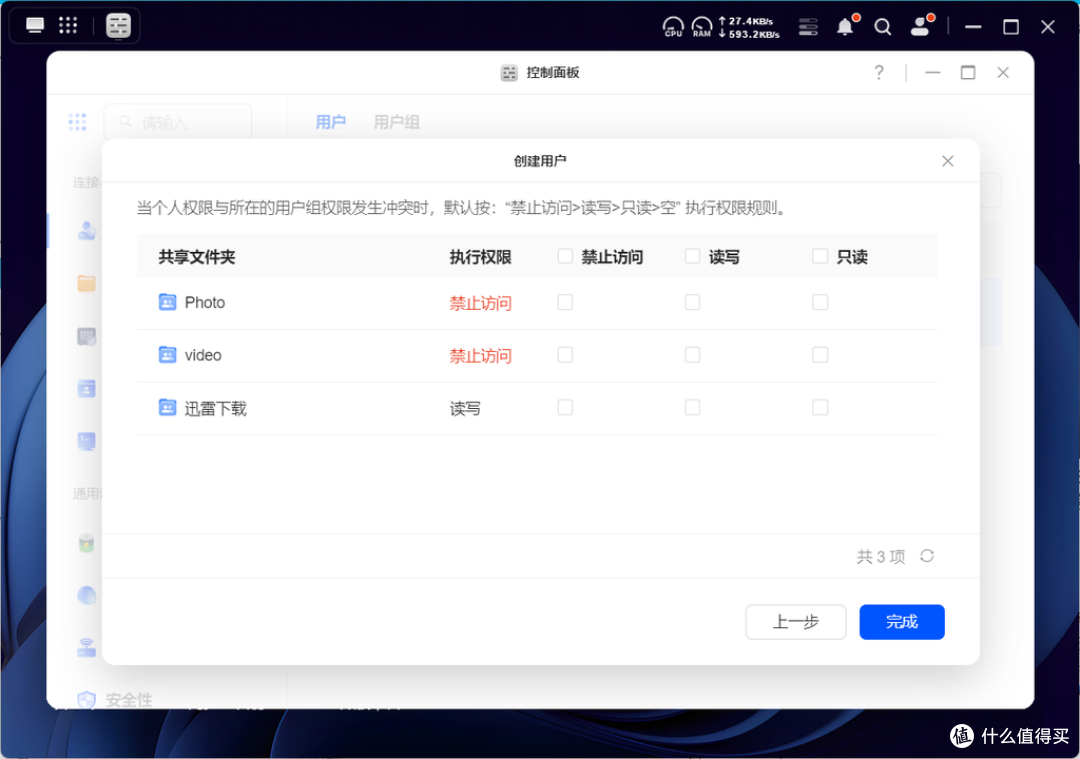Click the 上一步 button
The height and width of the screenshot is (759, 1080).
pos(796,622)
